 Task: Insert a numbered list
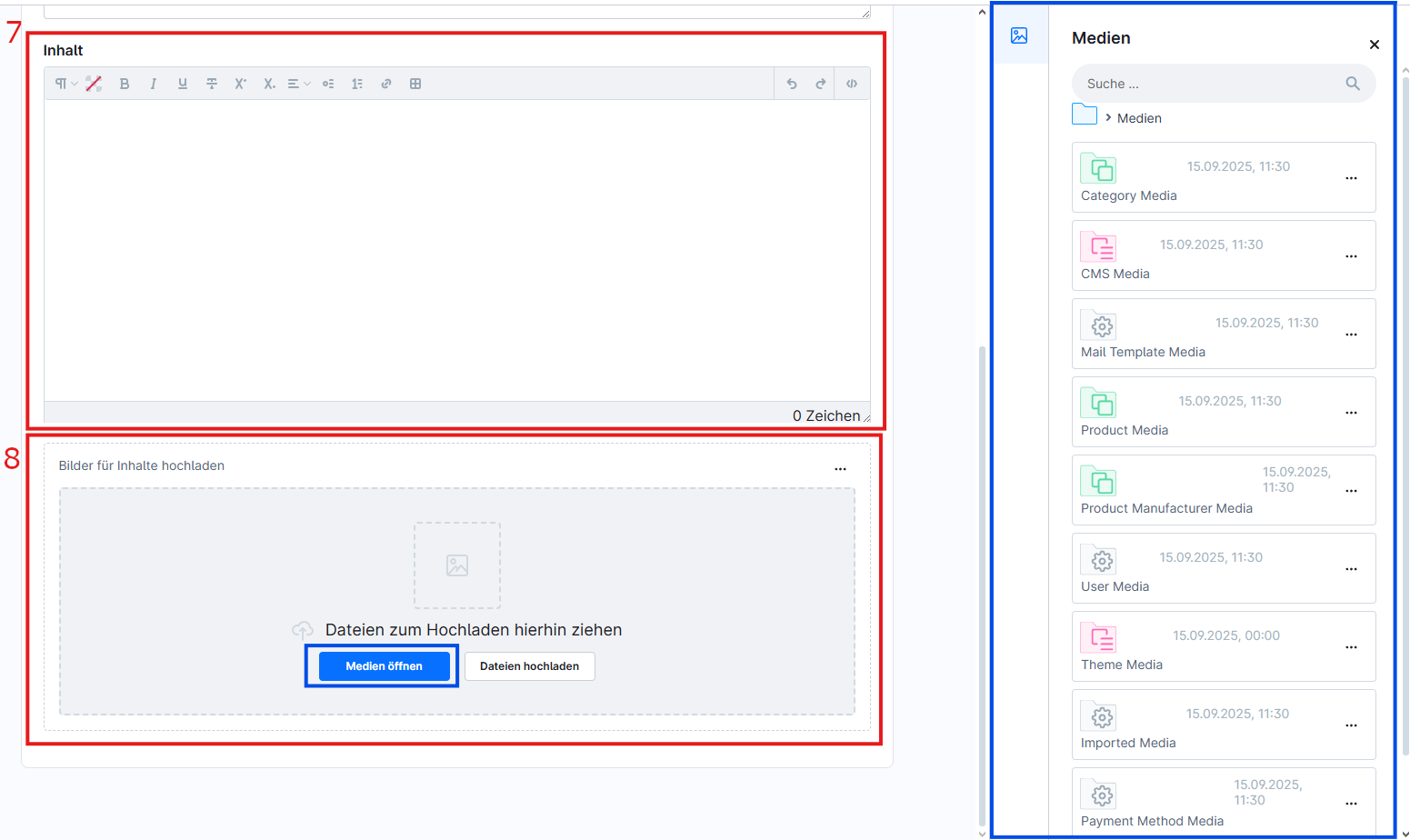coord(357,84)
